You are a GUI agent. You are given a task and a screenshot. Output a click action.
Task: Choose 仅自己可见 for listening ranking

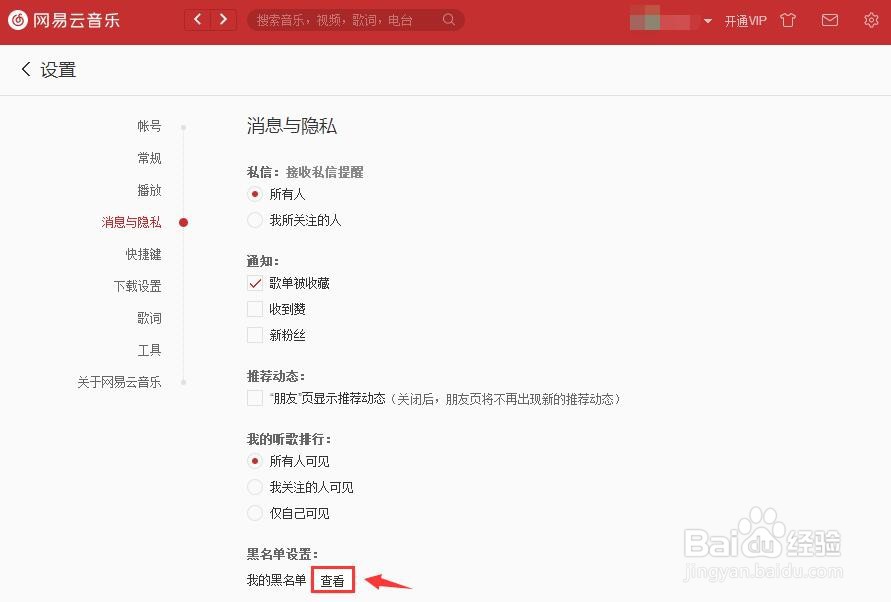point(255,513)
